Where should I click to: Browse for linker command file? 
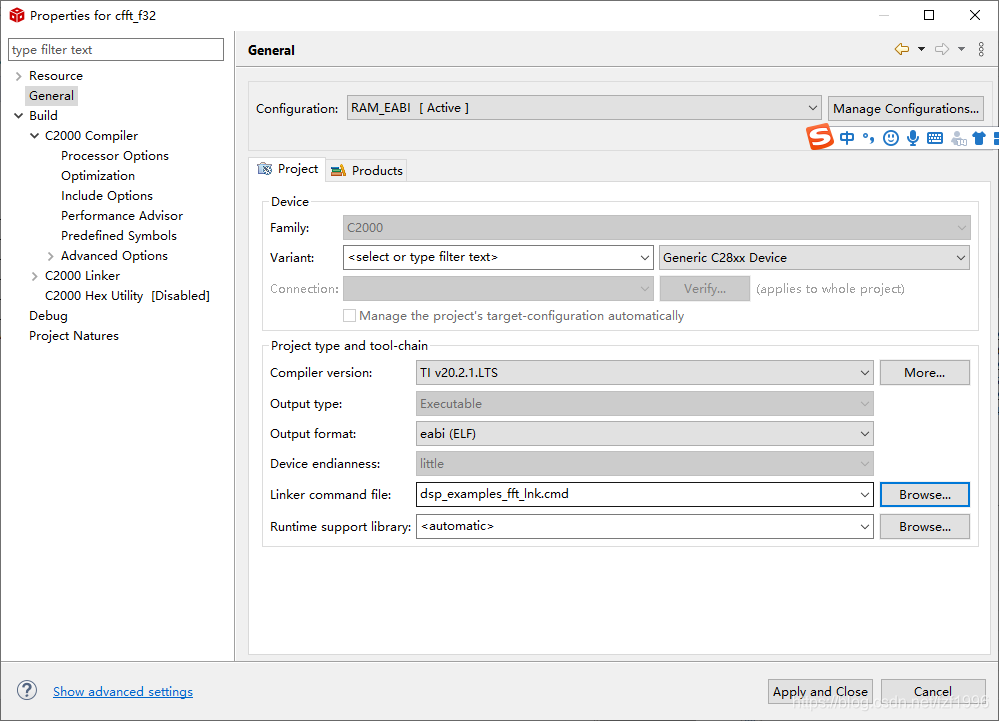(x=924, y=495)
